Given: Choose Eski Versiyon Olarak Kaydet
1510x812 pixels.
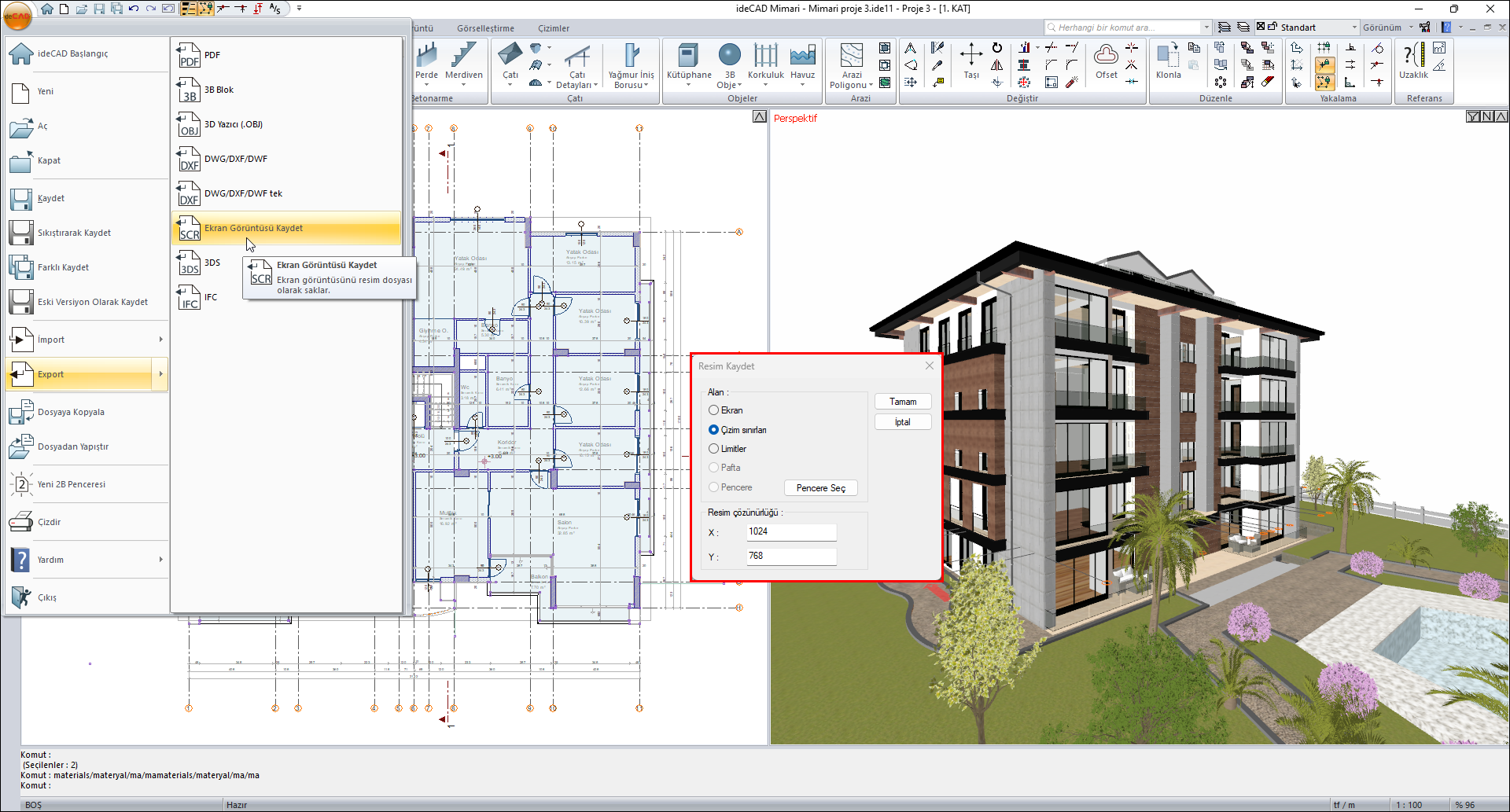Looking at the screenshot, I should (x=87, y=302).
